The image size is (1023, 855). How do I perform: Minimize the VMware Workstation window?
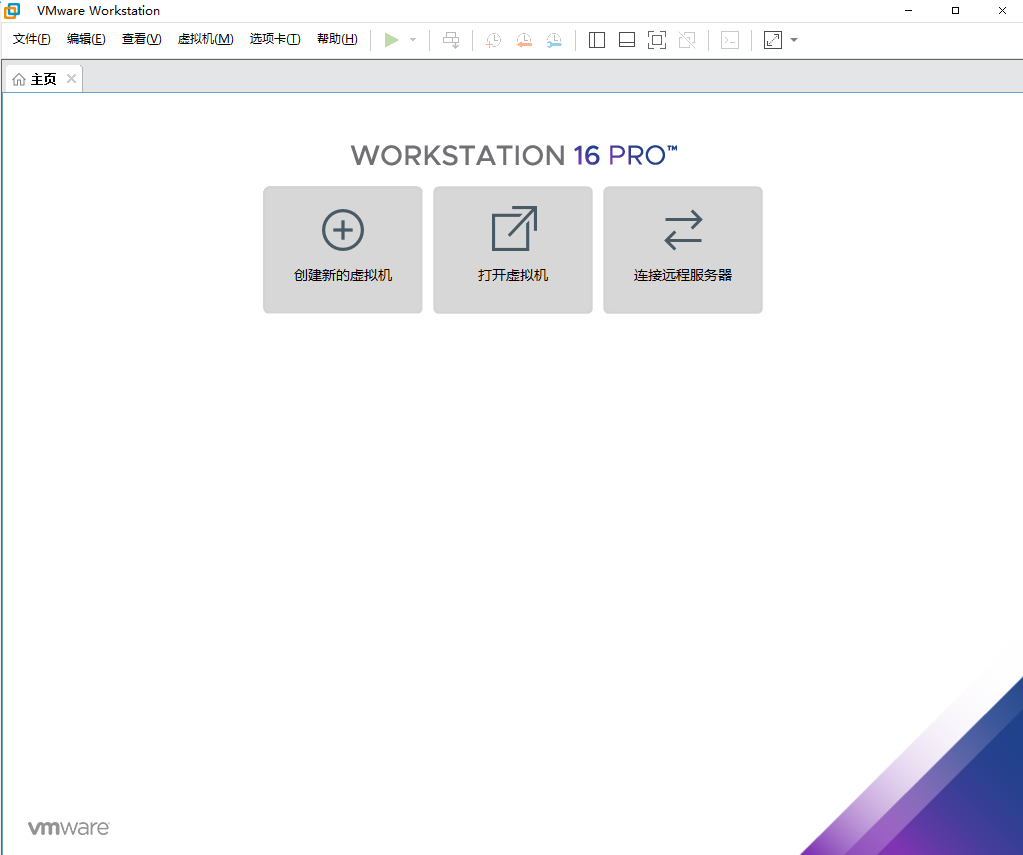(x=908, y=10)
